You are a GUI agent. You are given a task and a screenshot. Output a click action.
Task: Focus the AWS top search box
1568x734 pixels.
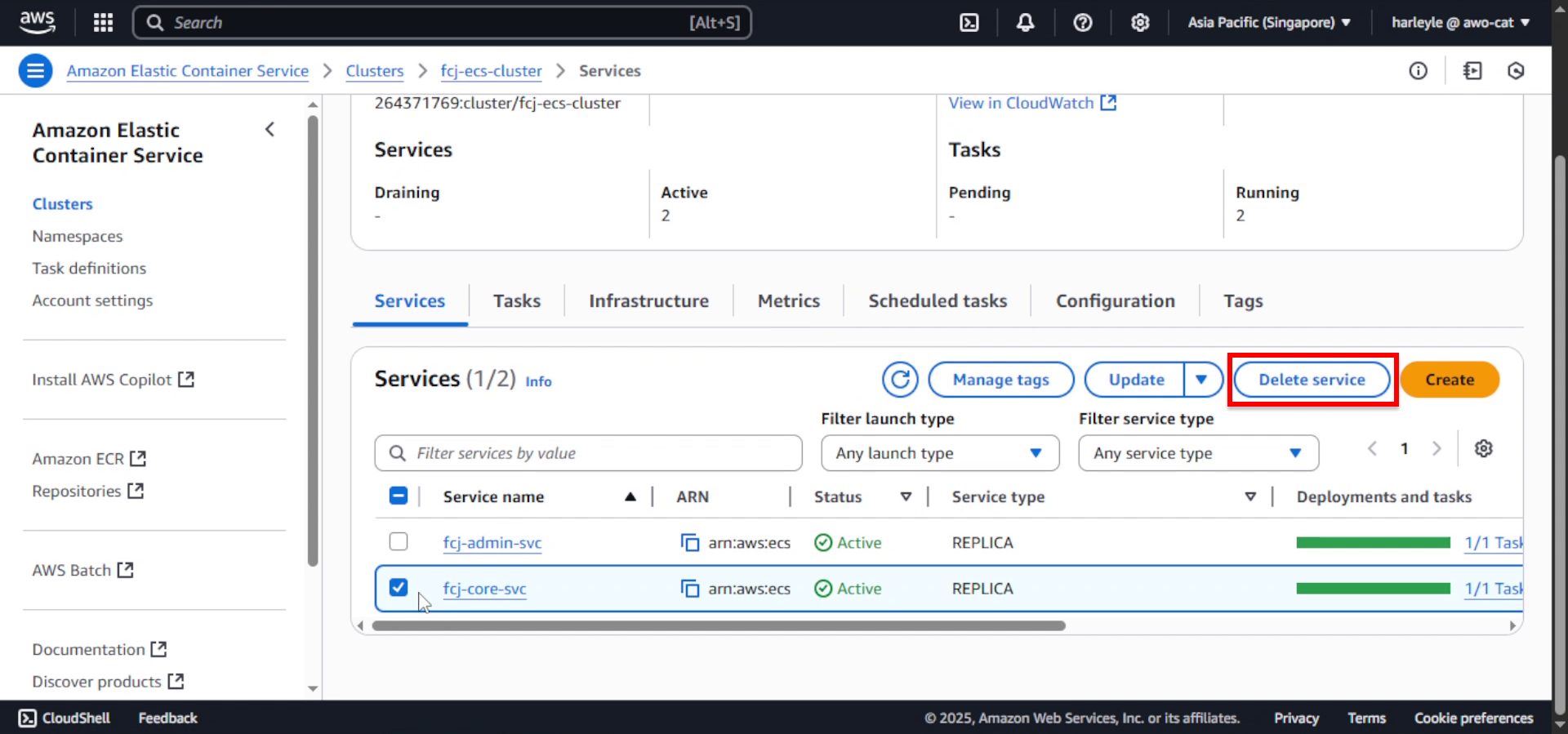(x=442, y=22)
